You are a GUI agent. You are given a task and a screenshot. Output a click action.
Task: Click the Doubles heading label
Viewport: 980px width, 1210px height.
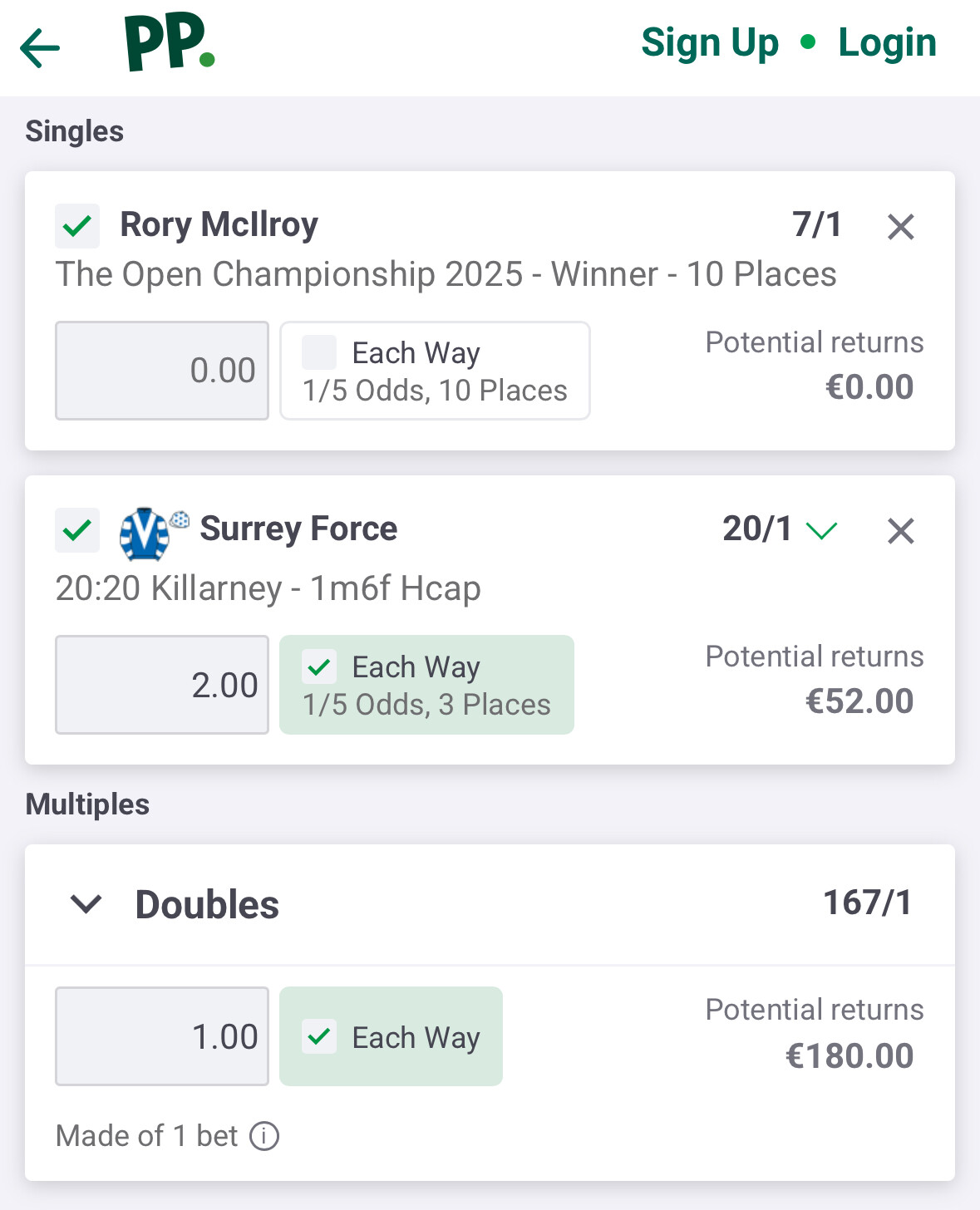[x=207, y=904]
